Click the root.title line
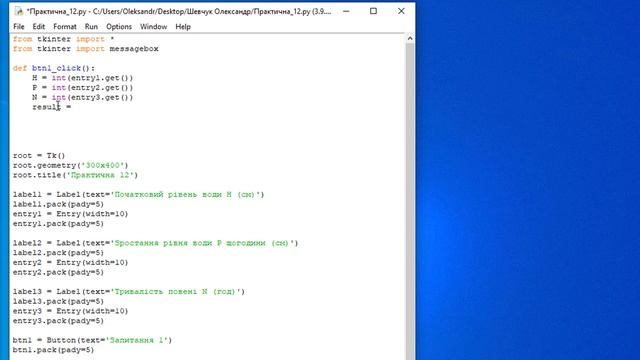The width and height of the screenshot is (640, 360). coord(76,175)
